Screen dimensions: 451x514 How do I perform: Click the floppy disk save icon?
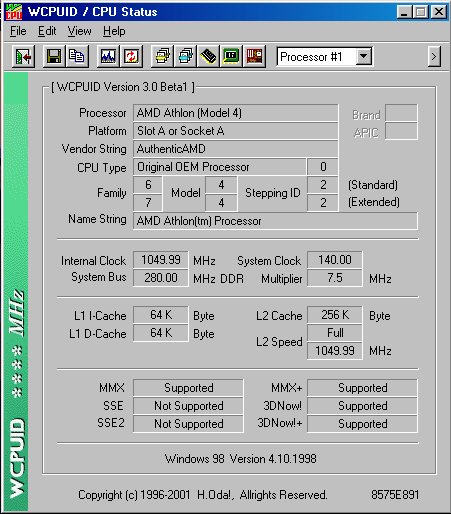click(x=54, y=57)
